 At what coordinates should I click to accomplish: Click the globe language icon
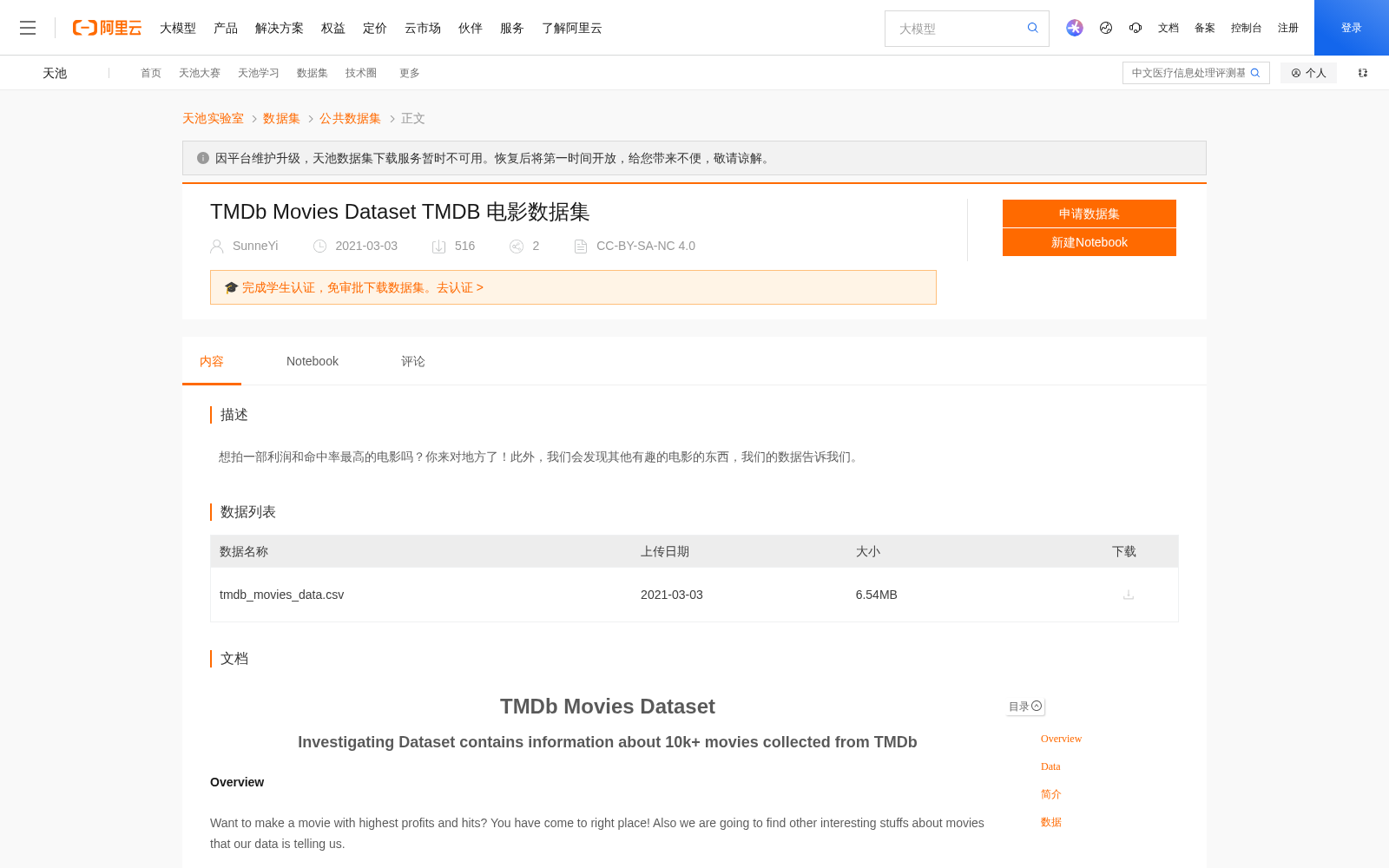[1106, 28]
